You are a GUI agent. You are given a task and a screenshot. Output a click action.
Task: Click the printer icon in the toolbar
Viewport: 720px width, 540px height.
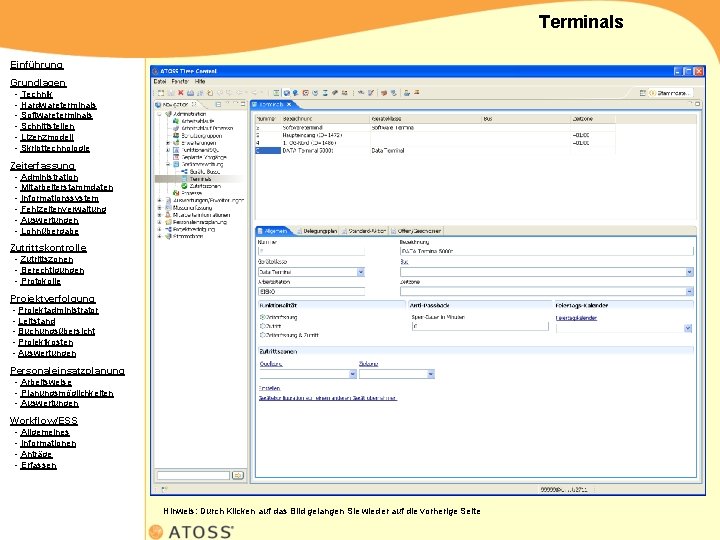tap(190, 93)
